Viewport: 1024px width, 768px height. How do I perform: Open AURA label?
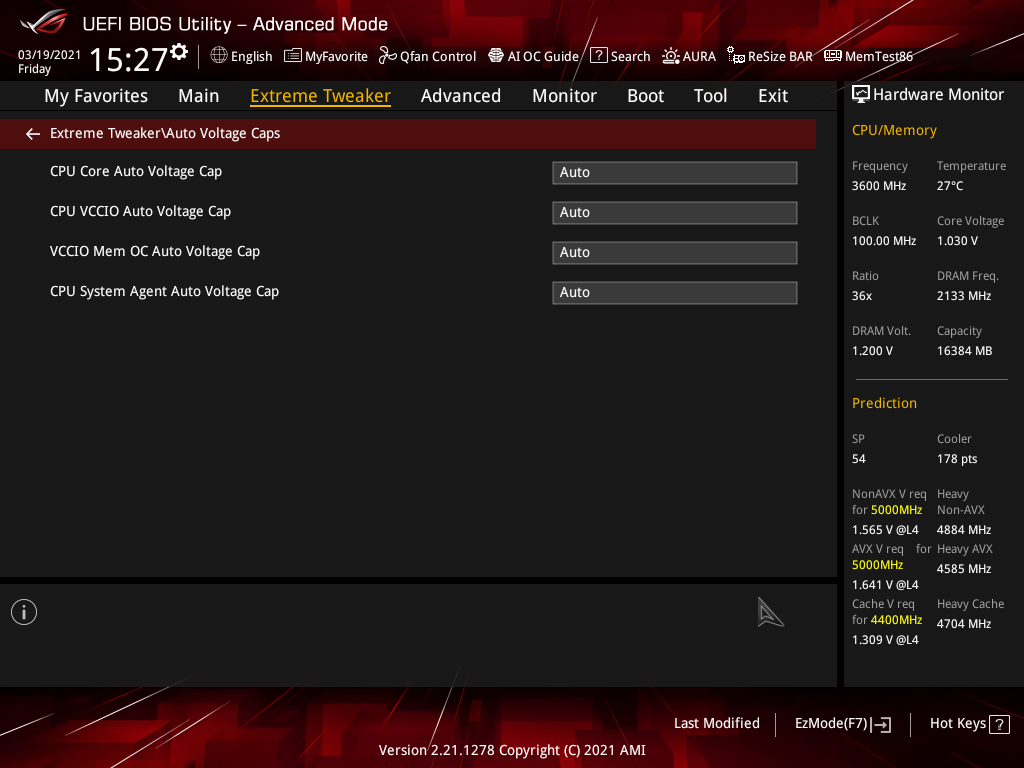tap(699, 57)
